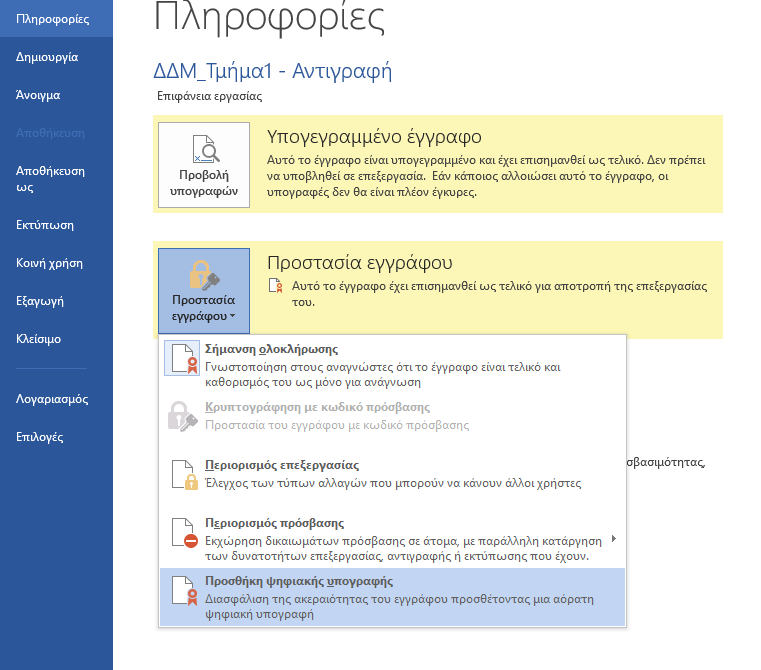Click the magnifier icon on Προβολή υπογραφών
This screenshot has height=670, width=761.
pyautogui.click(x=206, y=149)
